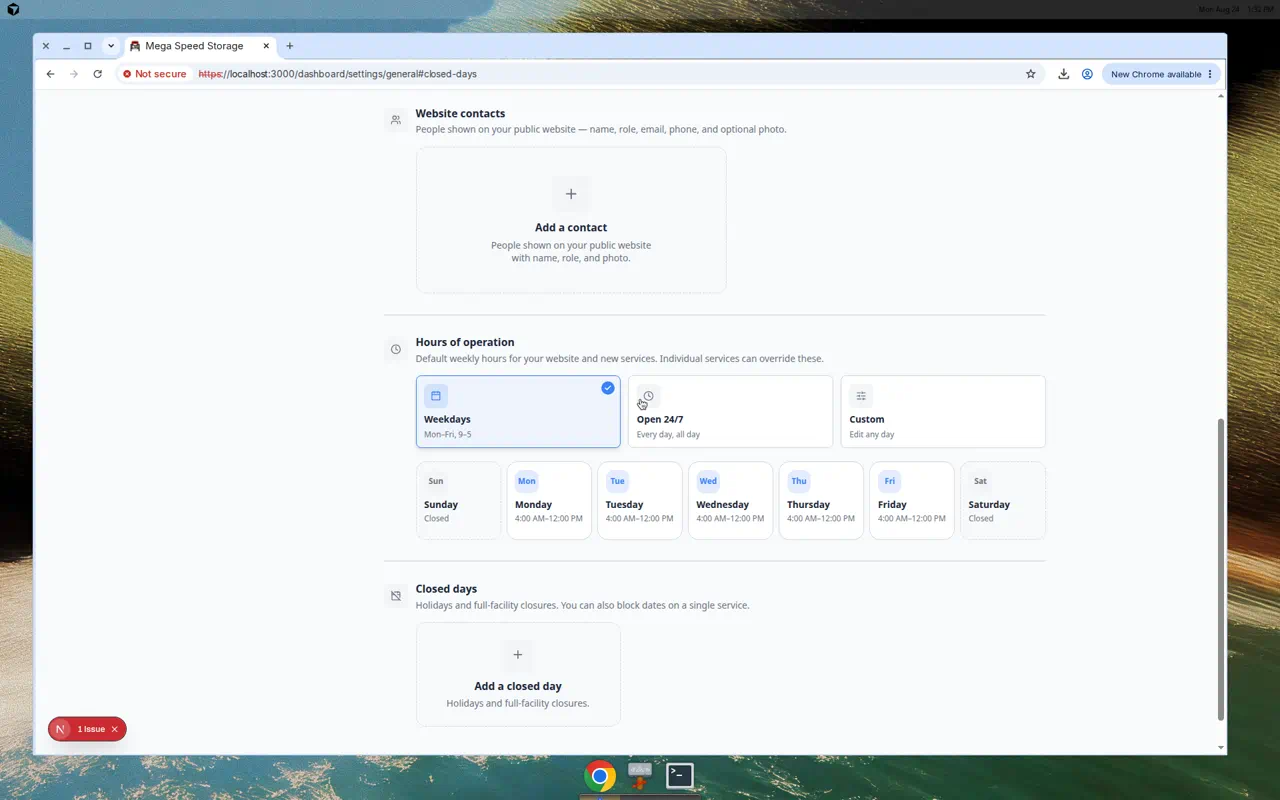Click the Website contacts heading
This screenshot has height=800, width=1280.
[460, 113]
